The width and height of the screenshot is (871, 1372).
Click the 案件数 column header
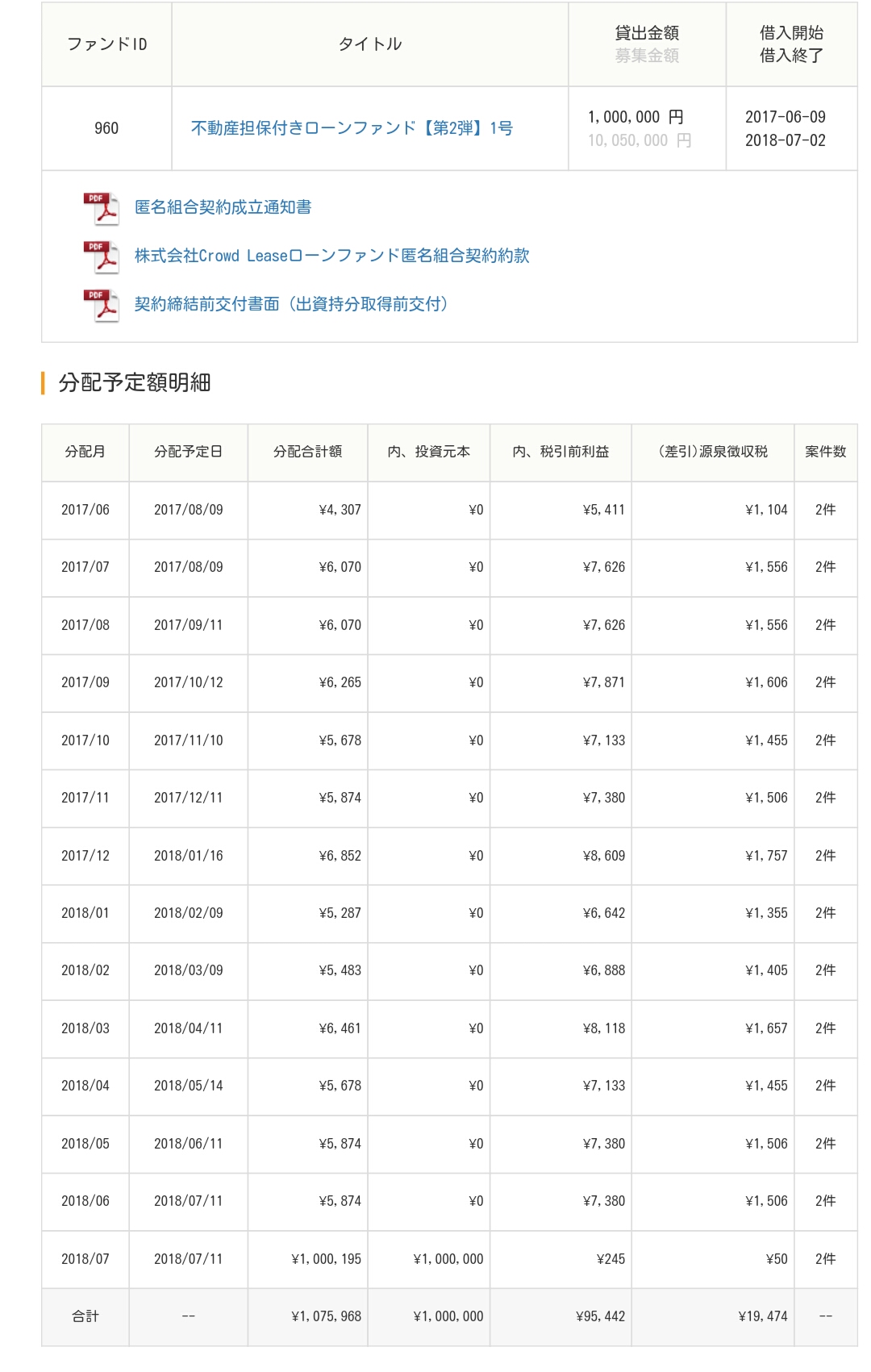[825, 452]
